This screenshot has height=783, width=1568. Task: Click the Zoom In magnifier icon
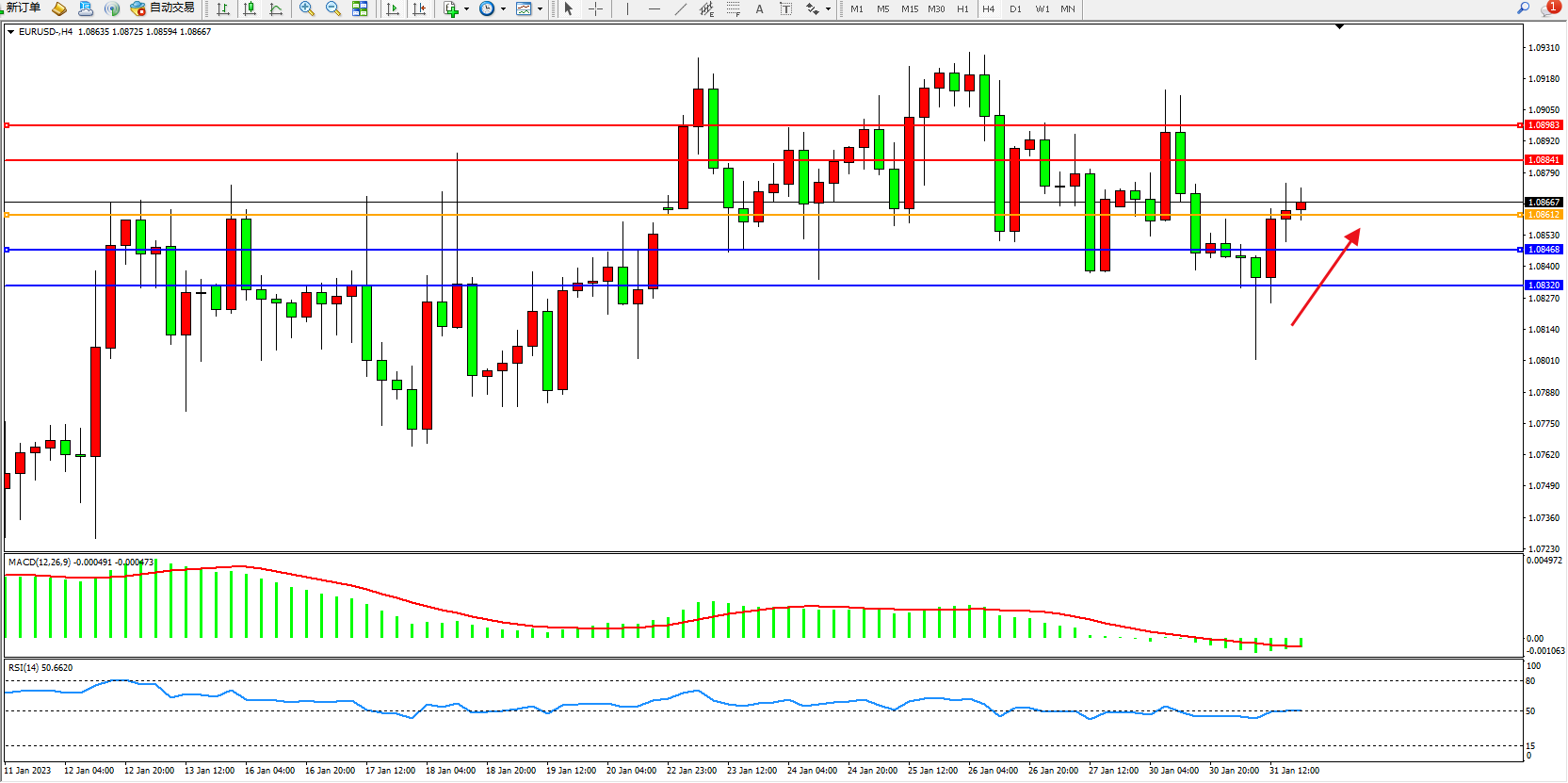pyautogui.click(x=307, y=8)
